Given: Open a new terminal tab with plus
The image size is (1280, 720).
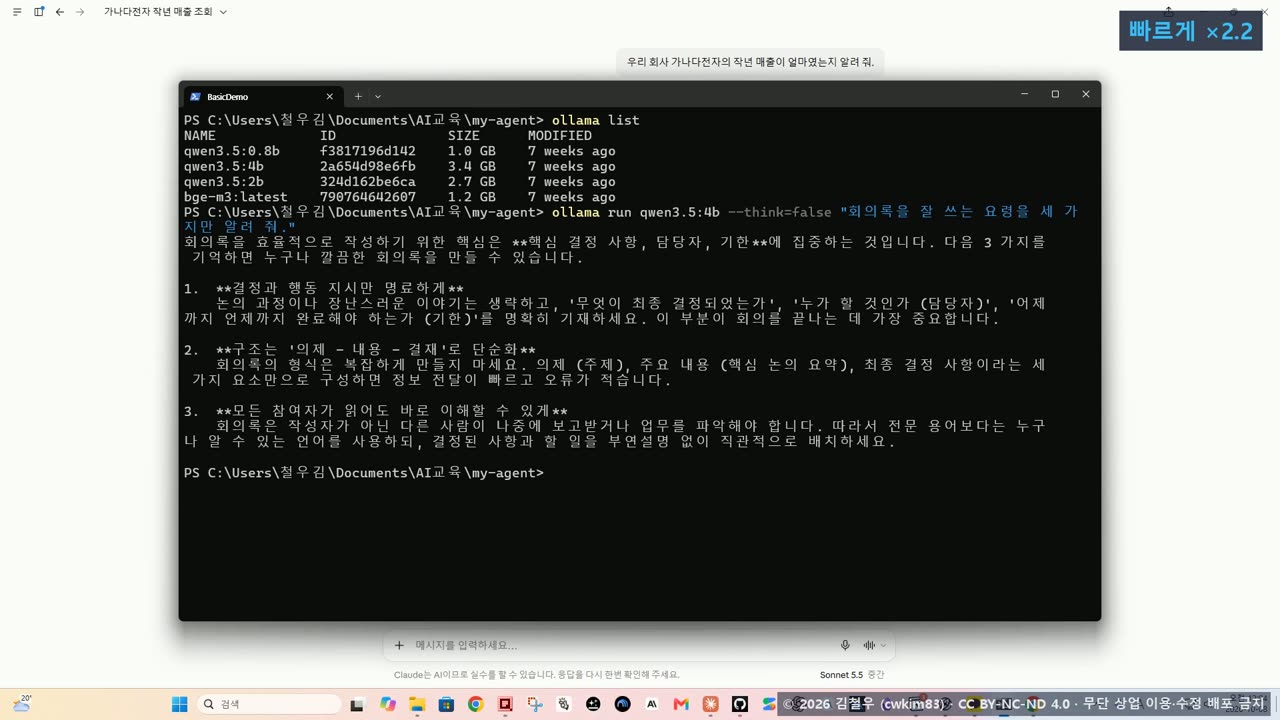Looking at the screenshot, I should pos(358,96).
